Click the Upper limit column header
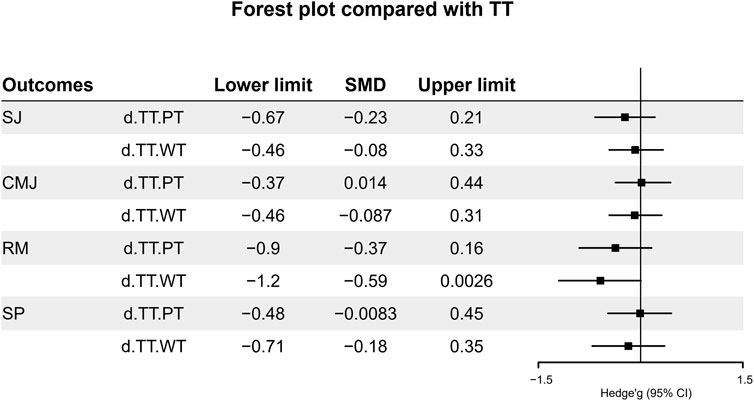This screenshot has width=754, height=401. pyautogui.click(x=466, y=85)
